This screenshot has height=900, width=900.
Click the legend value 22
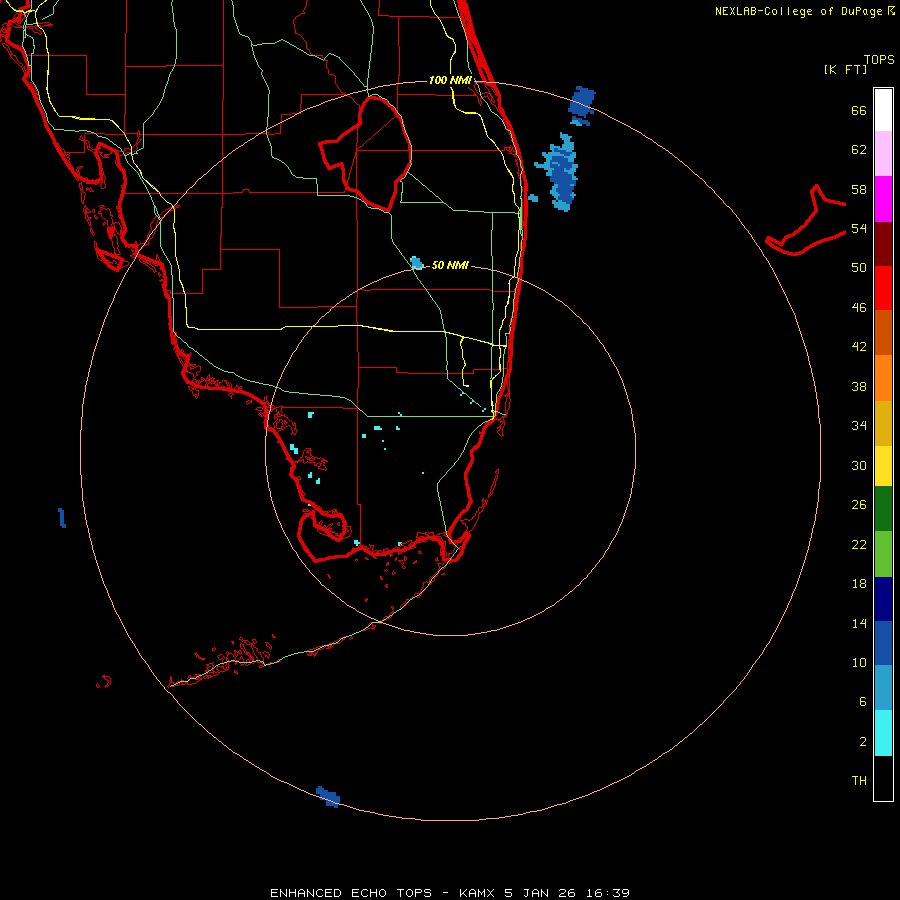859,544
